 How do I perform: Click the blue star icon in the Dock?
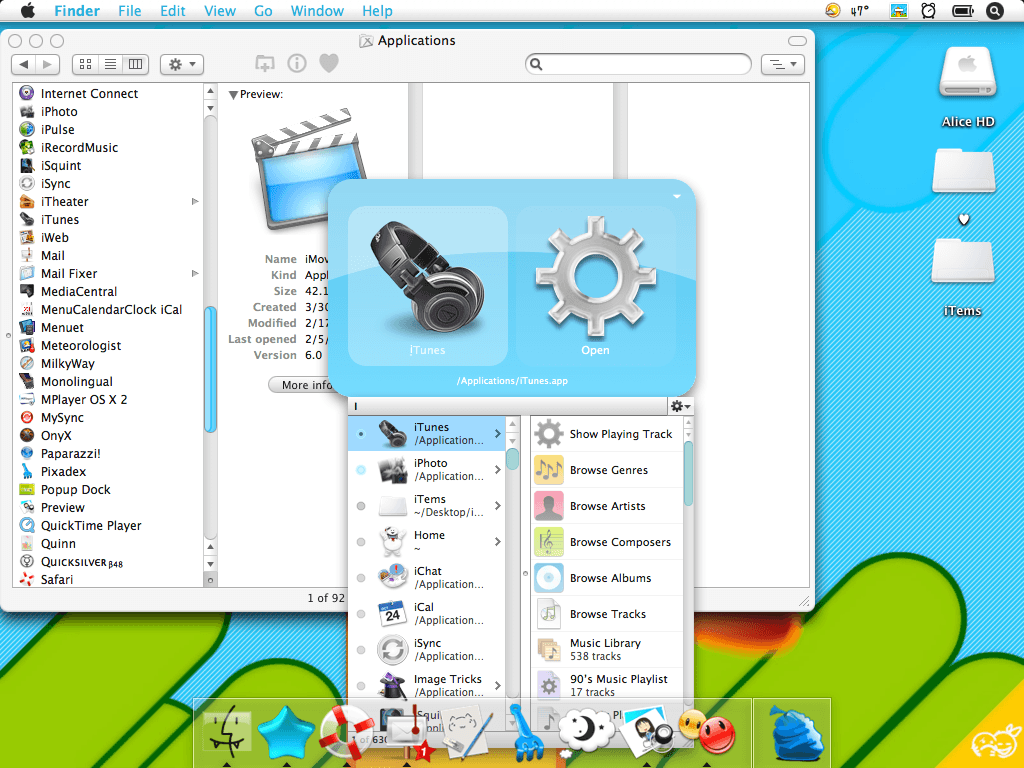coord(286,731)
